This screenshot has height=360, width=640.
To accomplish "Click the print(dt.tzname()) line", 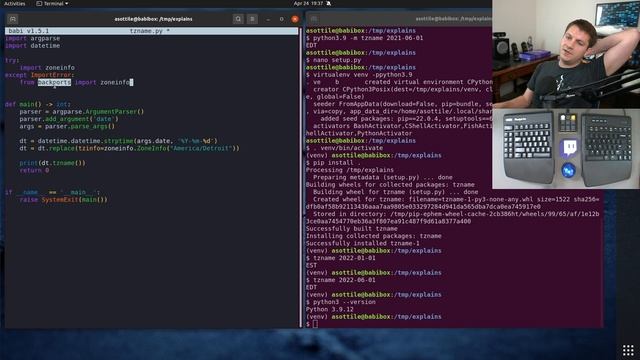I will click(53, 163).
